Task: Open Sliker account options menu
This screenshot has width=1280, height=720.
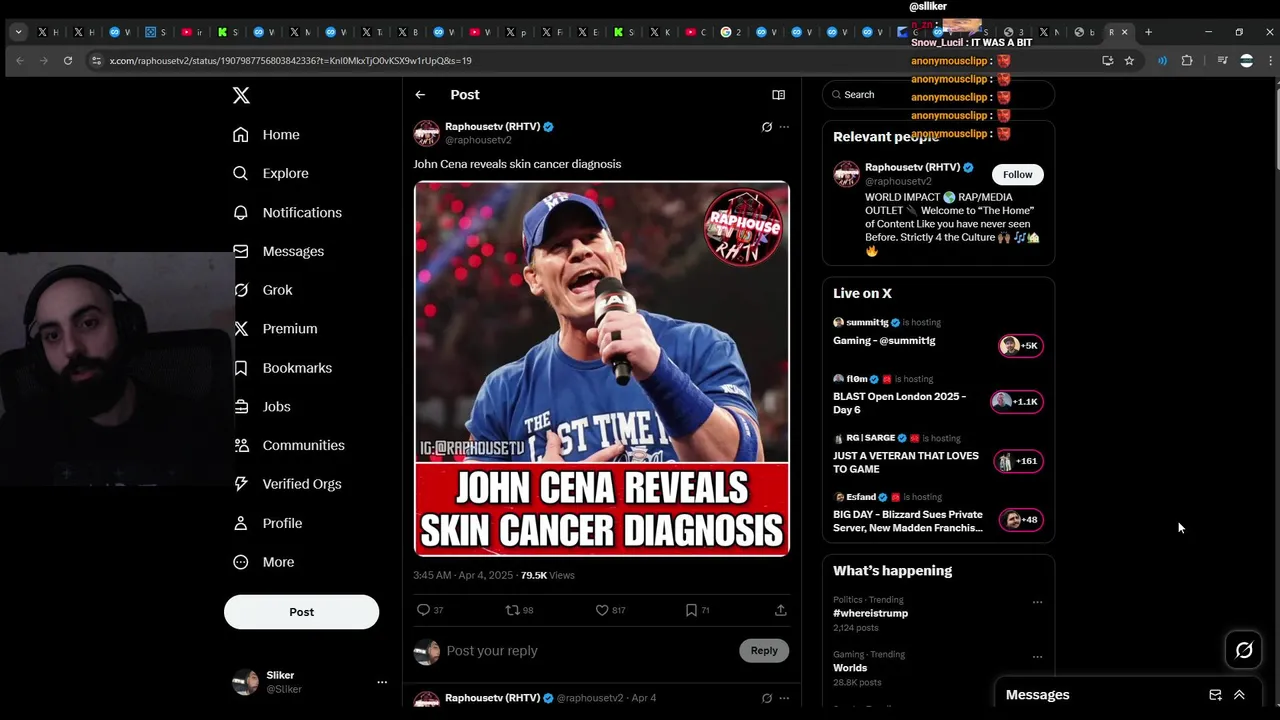Action: tap(381, 682)
